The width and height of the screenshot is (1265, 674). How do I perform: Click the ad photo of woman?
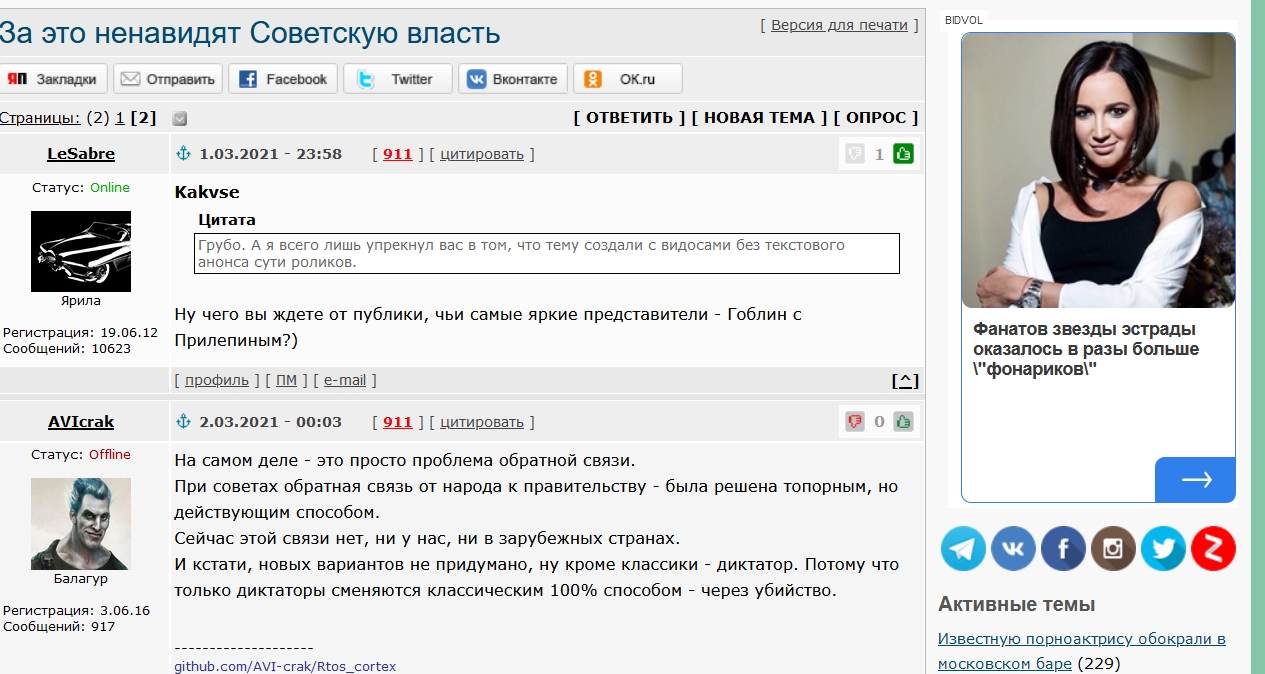click(x=1098, y=170)
